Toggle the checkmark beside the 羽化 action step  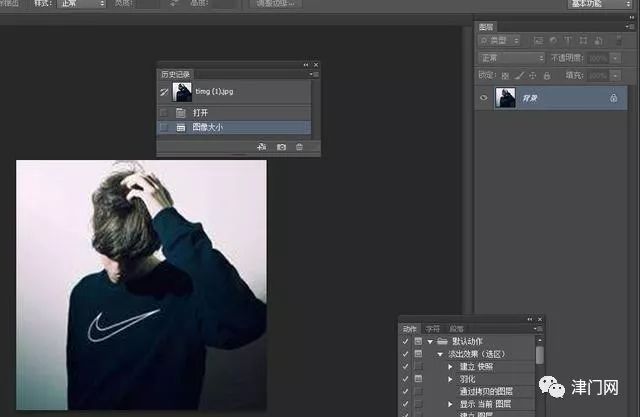406,379
